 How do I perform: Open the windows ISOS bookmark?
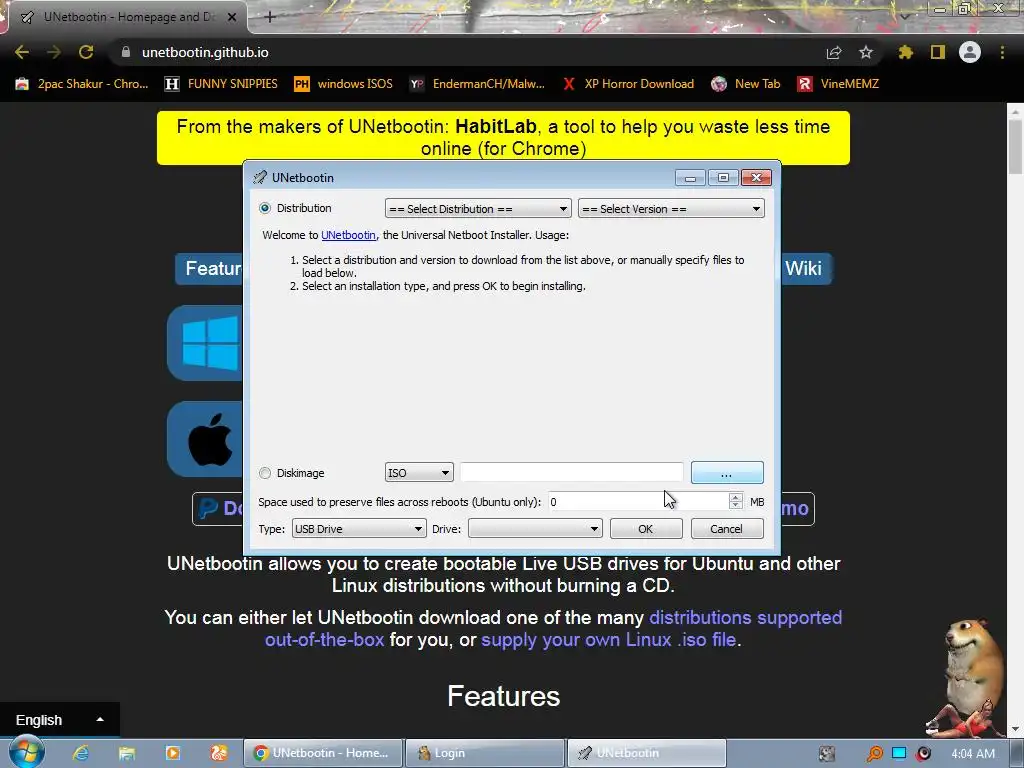[344, 84]
